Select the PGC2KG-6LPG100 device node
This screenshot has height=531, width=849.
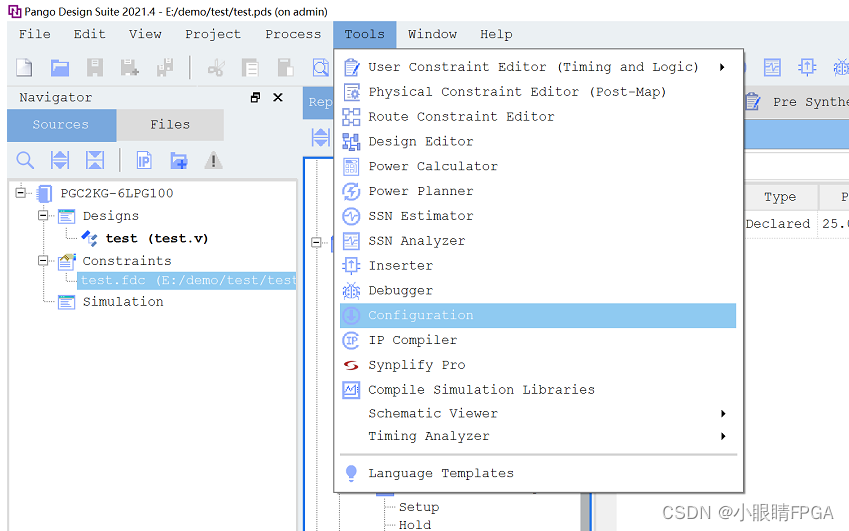[x=116, y=193]
